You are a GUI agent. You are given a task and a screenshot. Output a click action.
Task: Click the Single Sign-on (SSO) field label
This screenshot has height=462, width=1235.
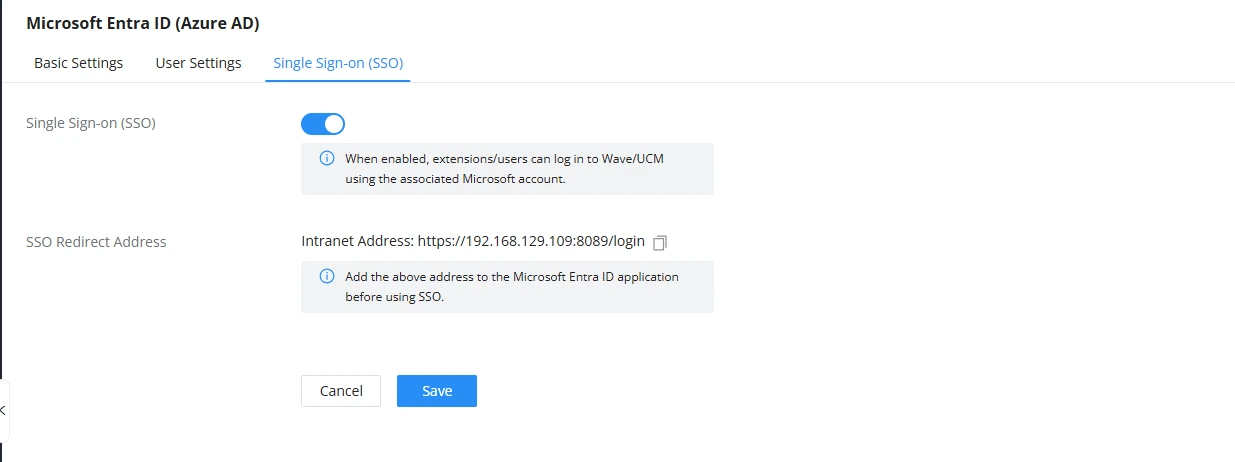[x=90, y=124]
